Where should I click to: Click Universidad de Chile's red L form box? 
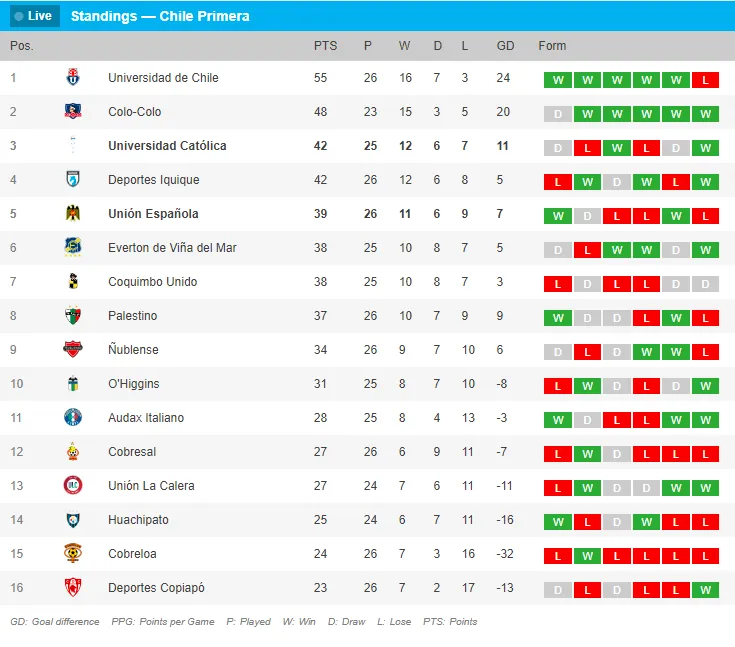click(705, 80)
